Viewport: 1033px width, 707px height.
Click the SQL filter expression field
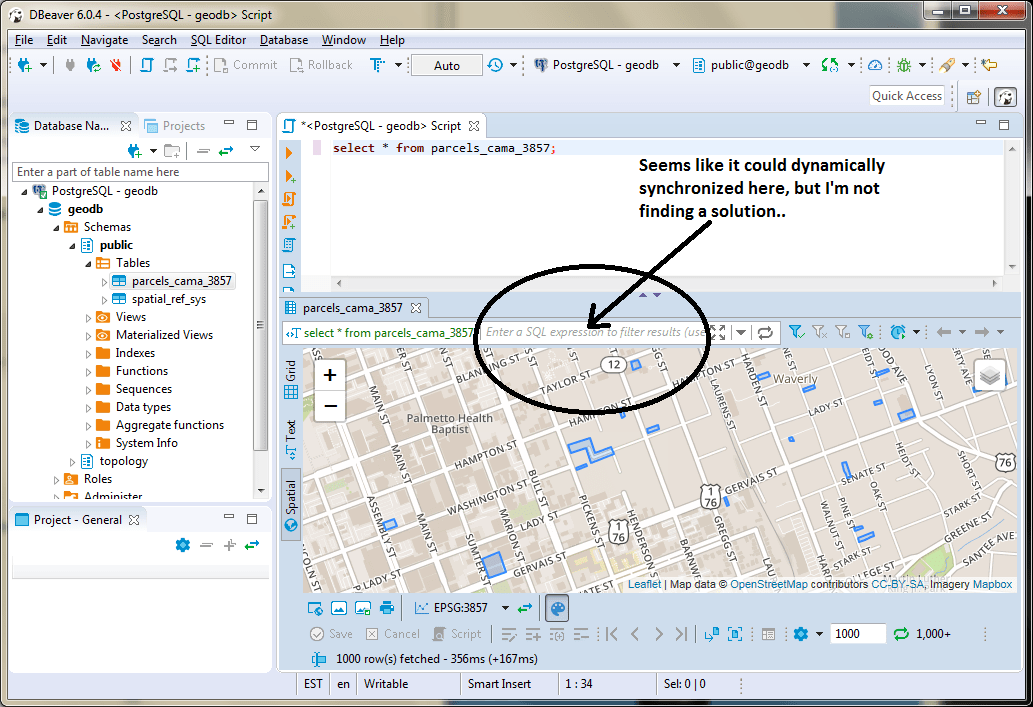tap(596, 332)
